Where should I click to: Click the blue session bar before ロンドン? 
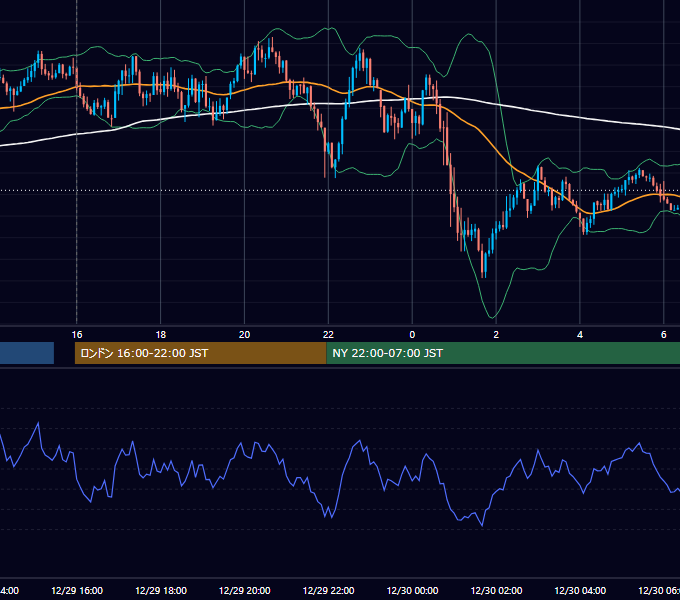point(27,353)
